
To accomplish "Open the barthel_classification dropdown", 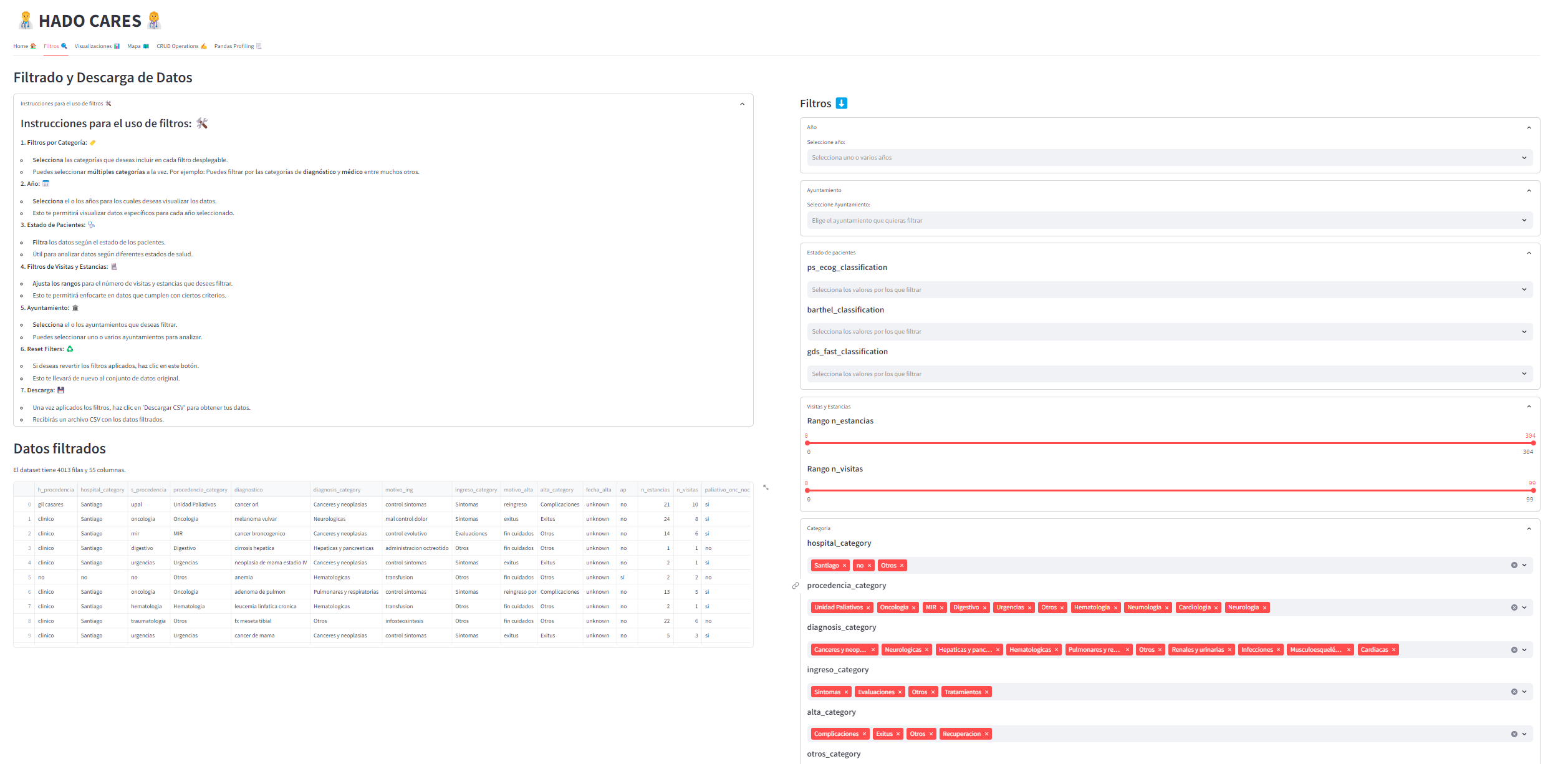I will point(1170,332).
